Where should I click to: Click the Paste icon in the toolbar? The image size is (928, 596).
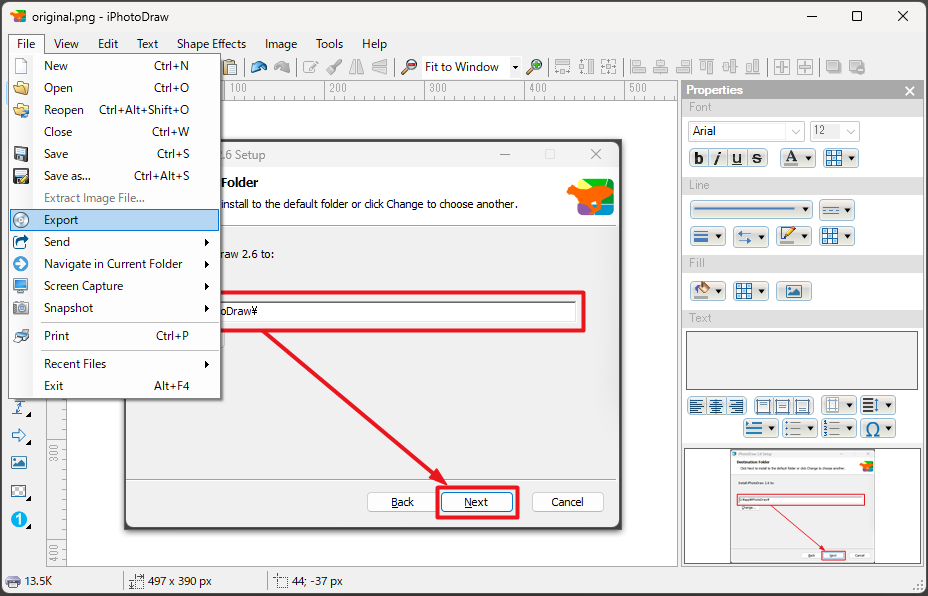(230, 67)
